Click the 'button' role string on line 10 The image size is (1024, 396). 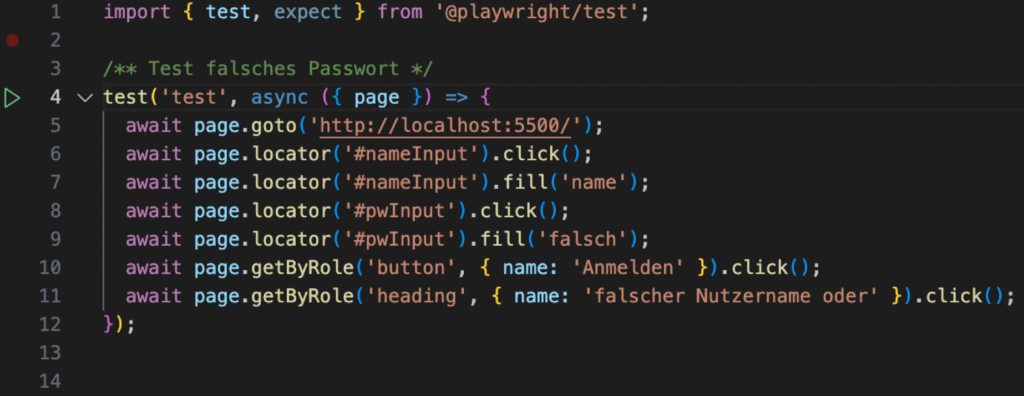pos(411,267)
